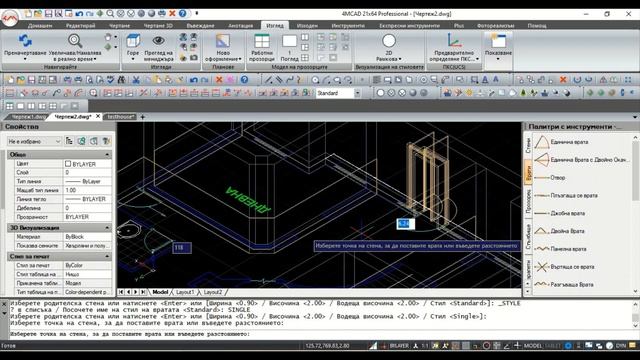Click the command history scroll-up arrow

point(636,304)
